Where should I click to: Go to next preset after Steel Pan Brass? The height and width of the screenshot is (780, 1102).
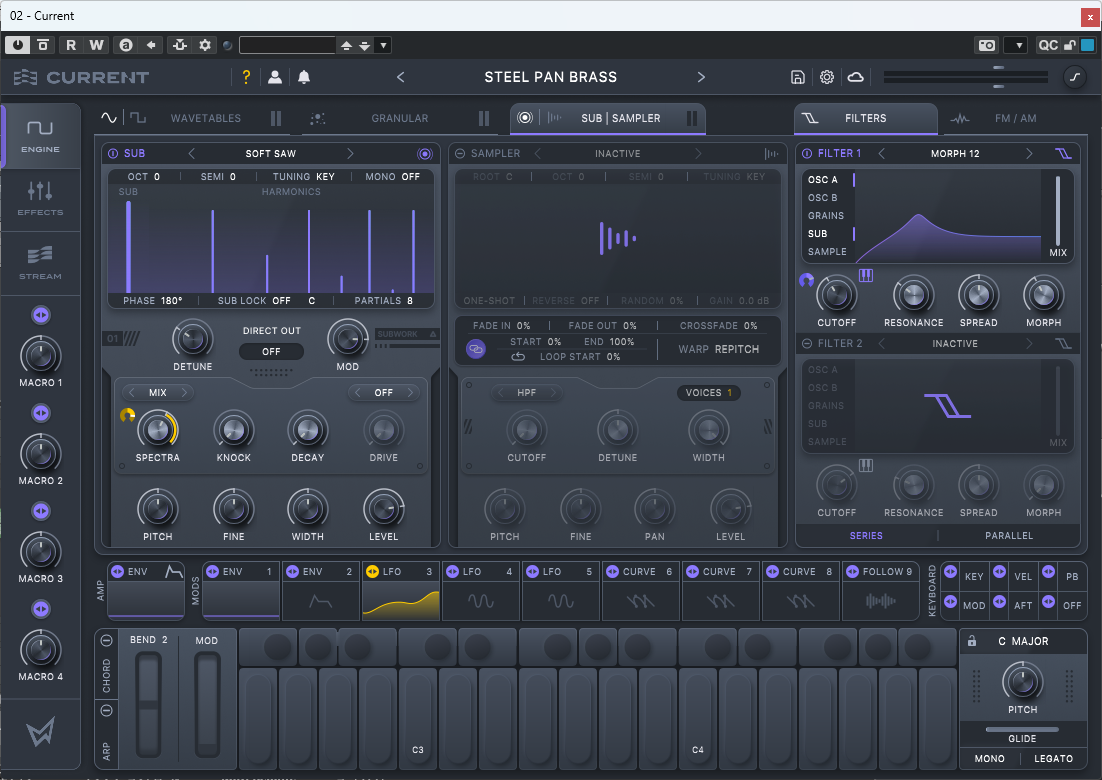701,77
